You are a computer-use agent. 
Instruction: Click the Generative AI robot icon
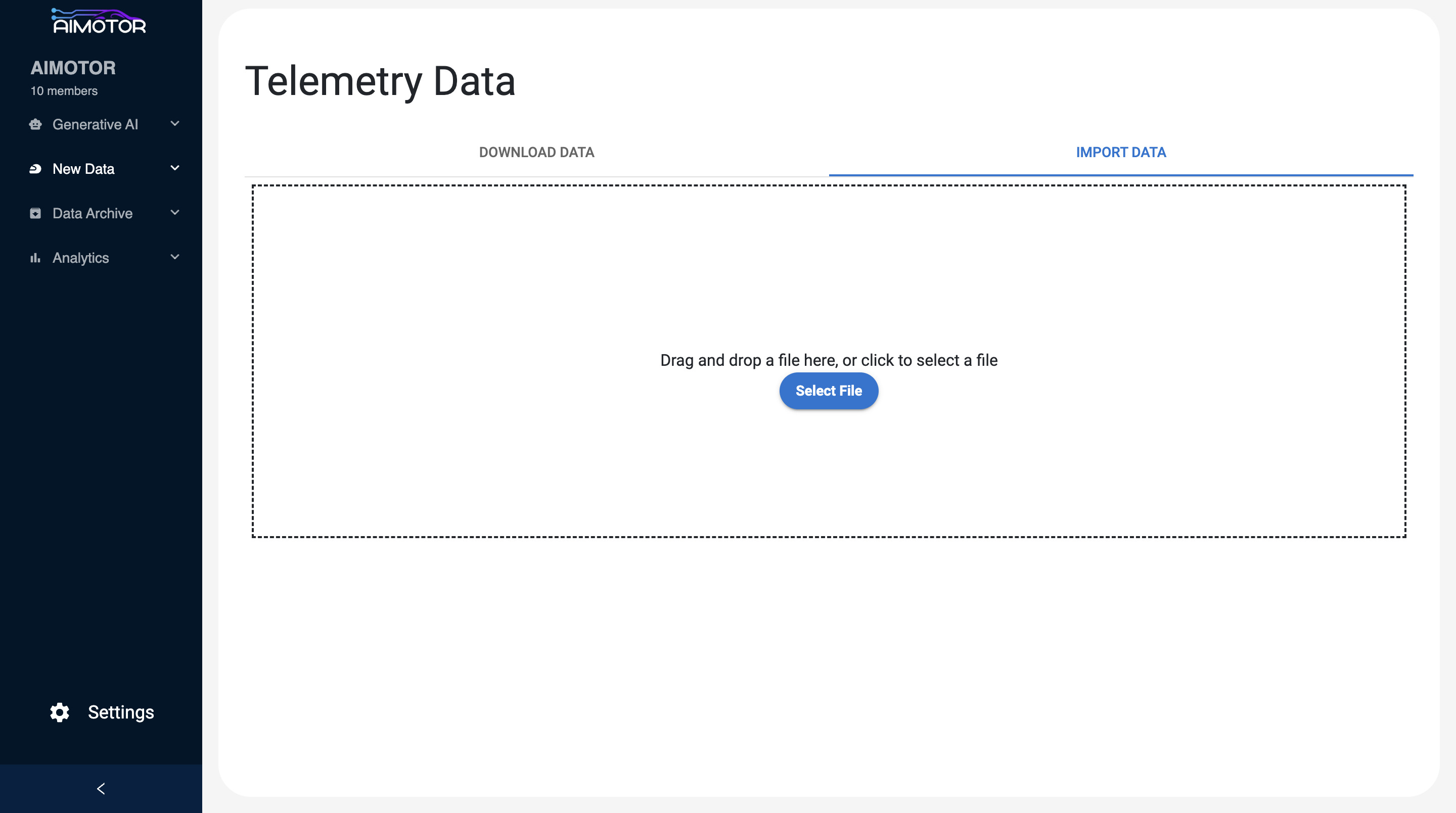click(35, 124)
